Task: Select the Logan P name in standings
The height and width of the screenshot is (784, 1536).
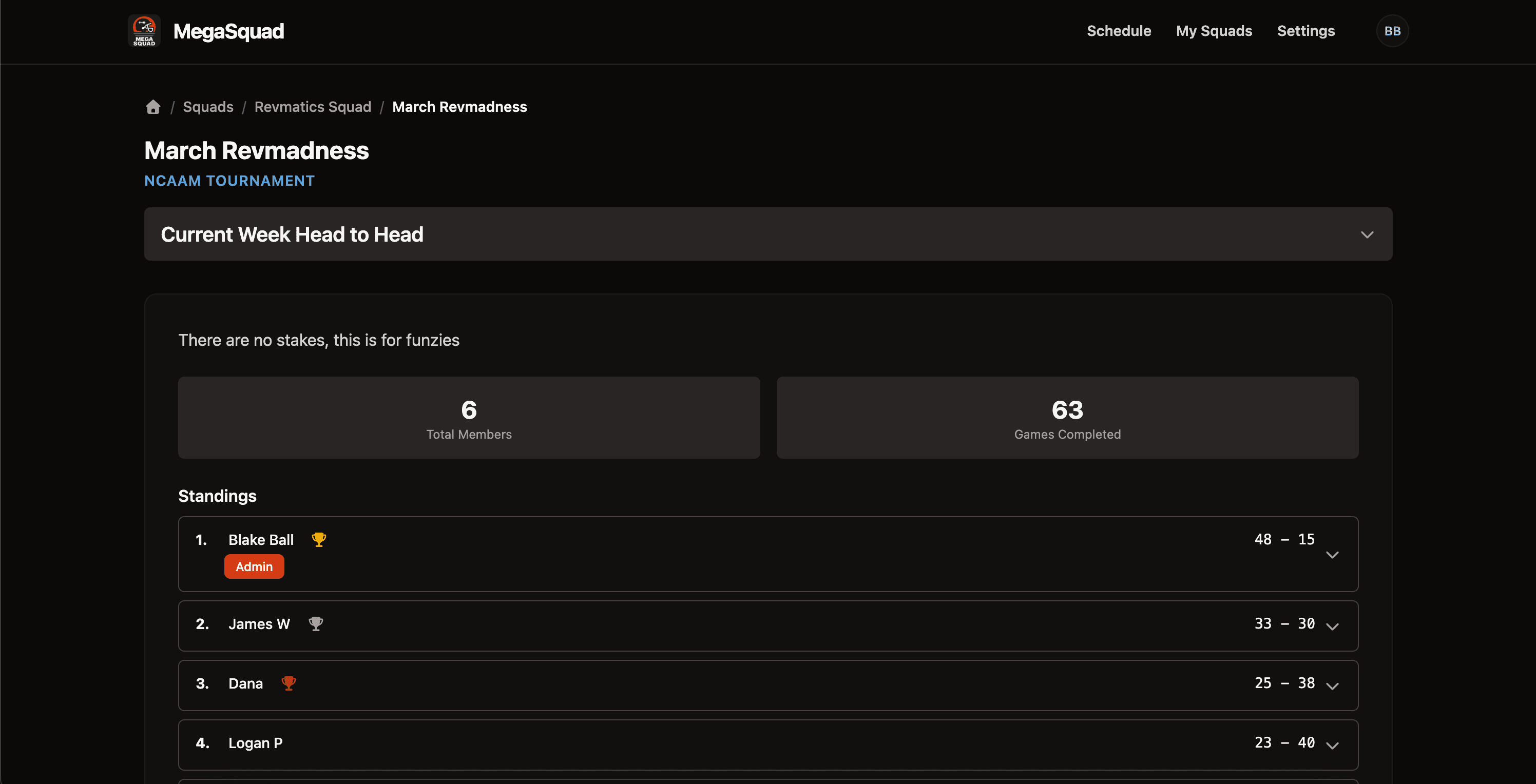Action: (x=256, y=743)
